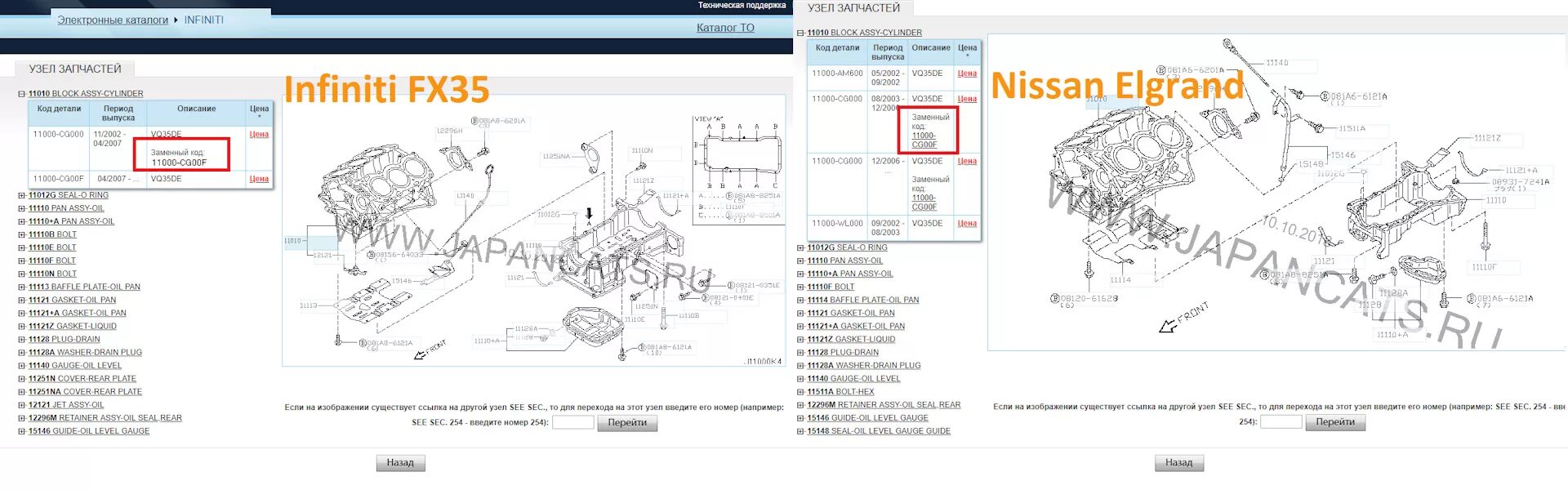The width and height of the screenshot is (1568, 490).
Task: Open 12296M RETAINER ASSY-OIL SEAL REAR in the left list
Action: click(x=105, y=417)
